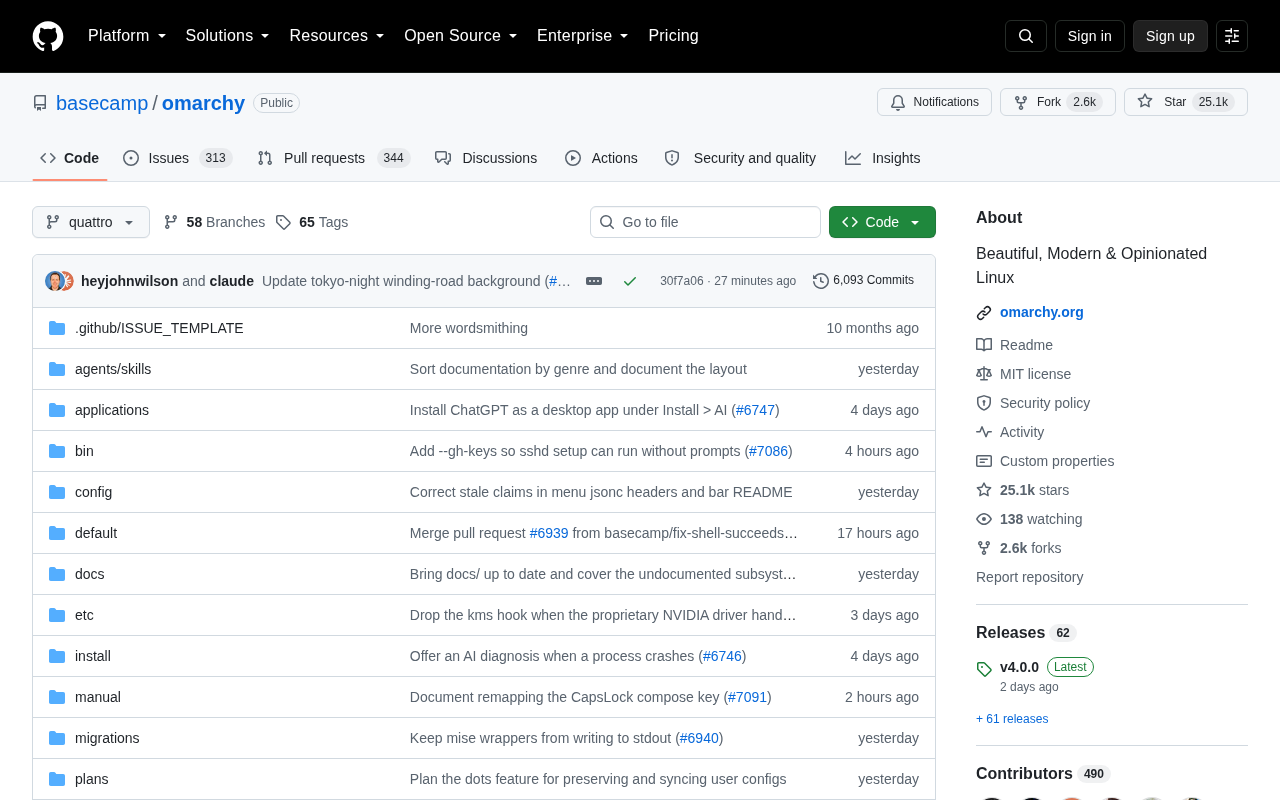Image resolution: width=1280 pixels, height=800 pixels.
Task: View the 65 Tags link
Action: (x=312, y=222)
